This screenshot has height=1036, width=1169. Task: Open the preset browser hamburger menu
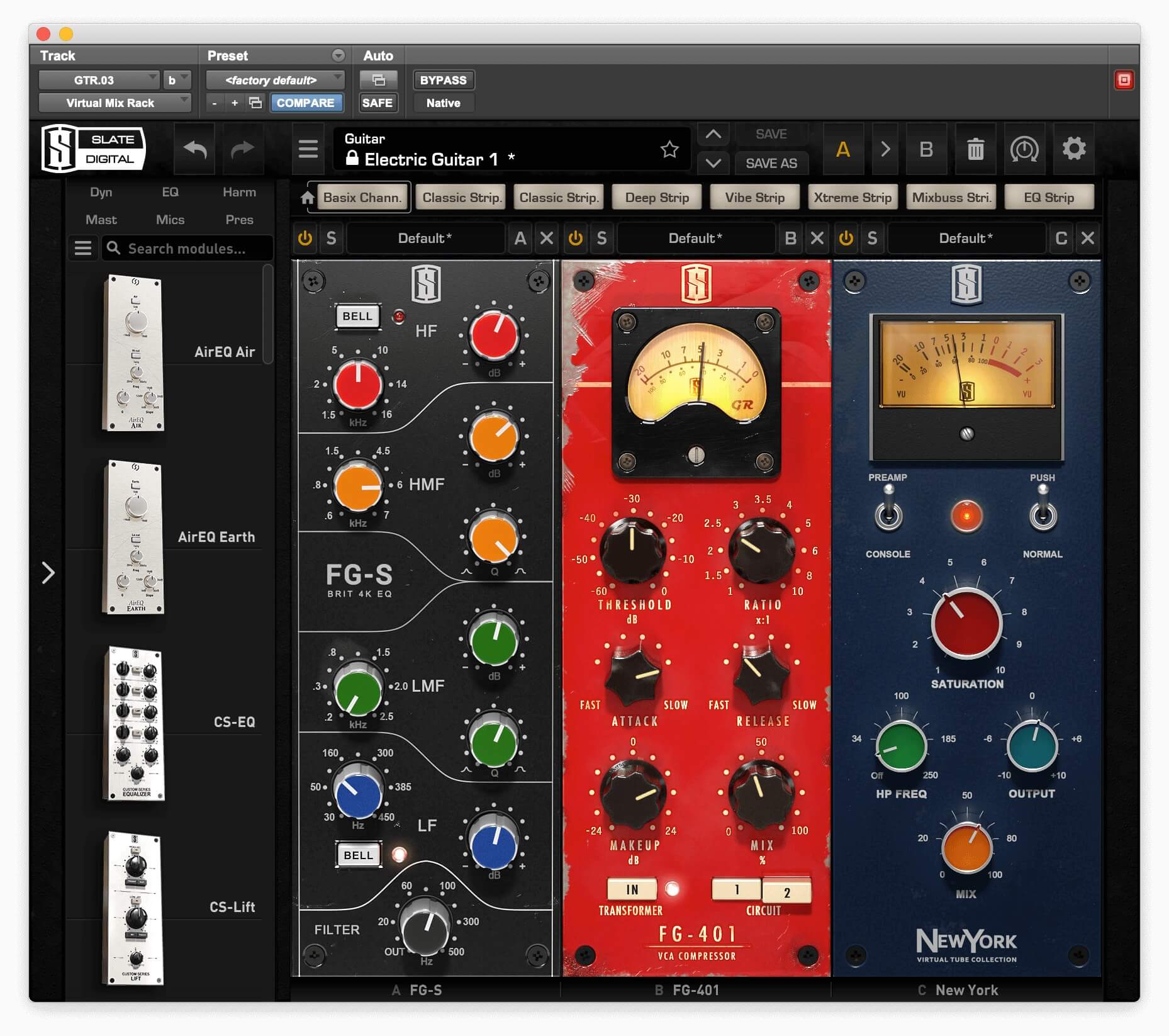coord(308,149)
